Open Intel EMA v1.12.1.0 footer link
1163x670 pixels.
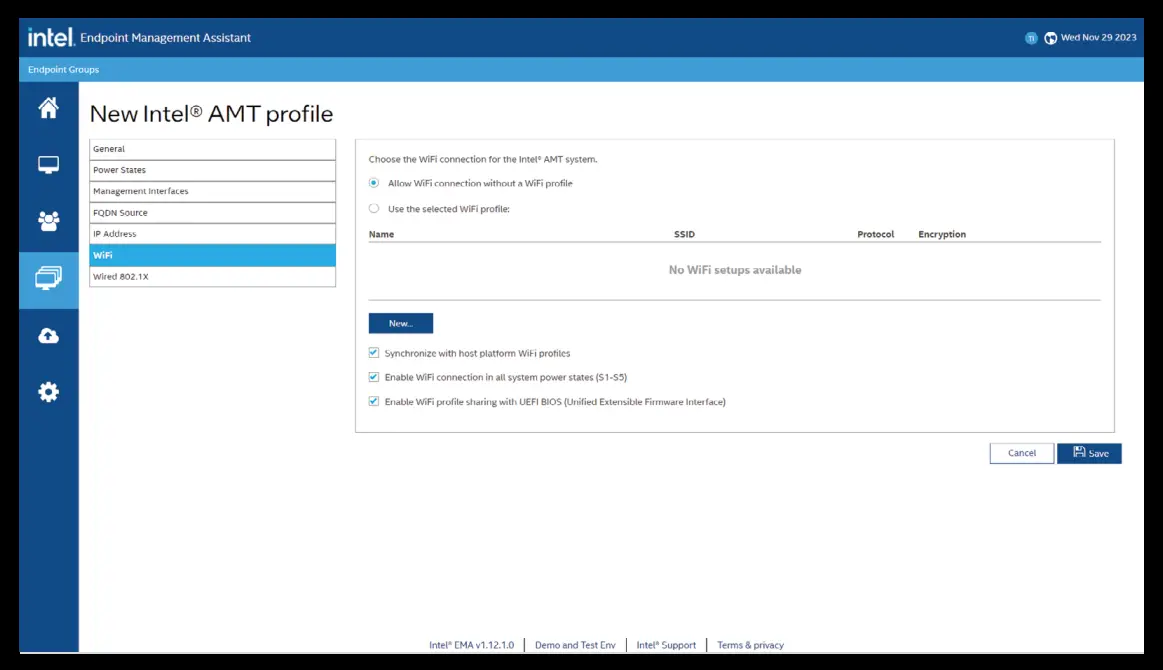coord(471,645)
